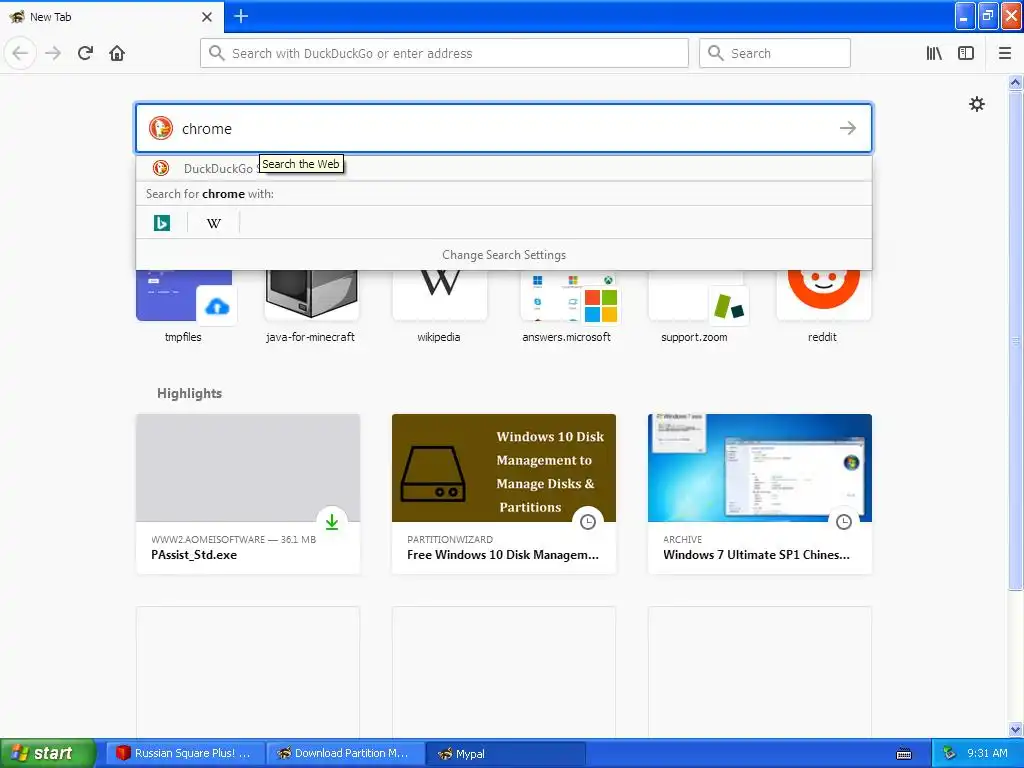Click the Highlights section heading
The width and height of the screenshot is (1024, 768).
pos(189,393)
